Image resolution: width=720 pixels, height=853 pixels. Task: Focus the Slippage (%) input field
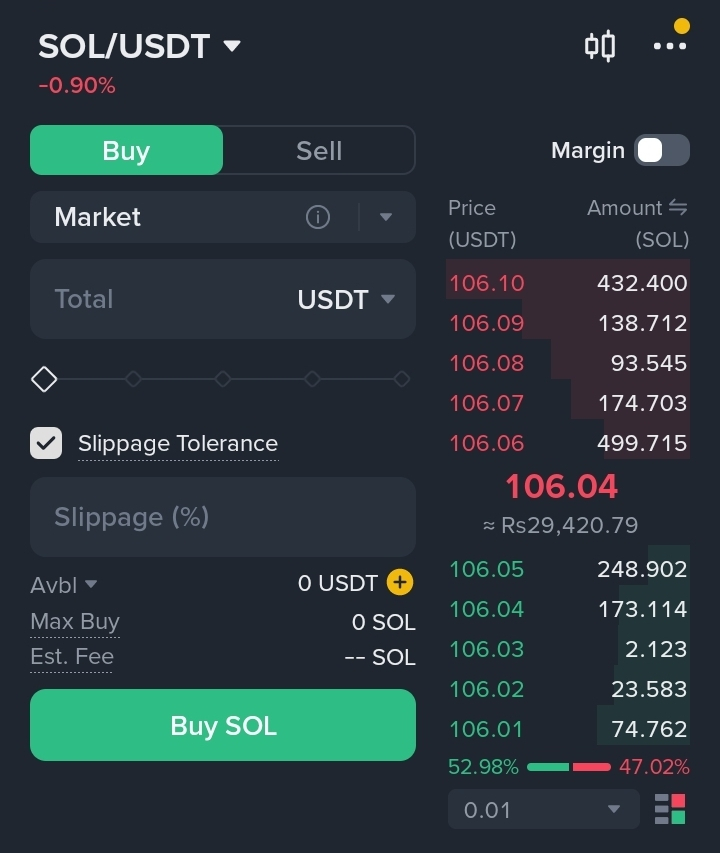[x=223, y=517]
